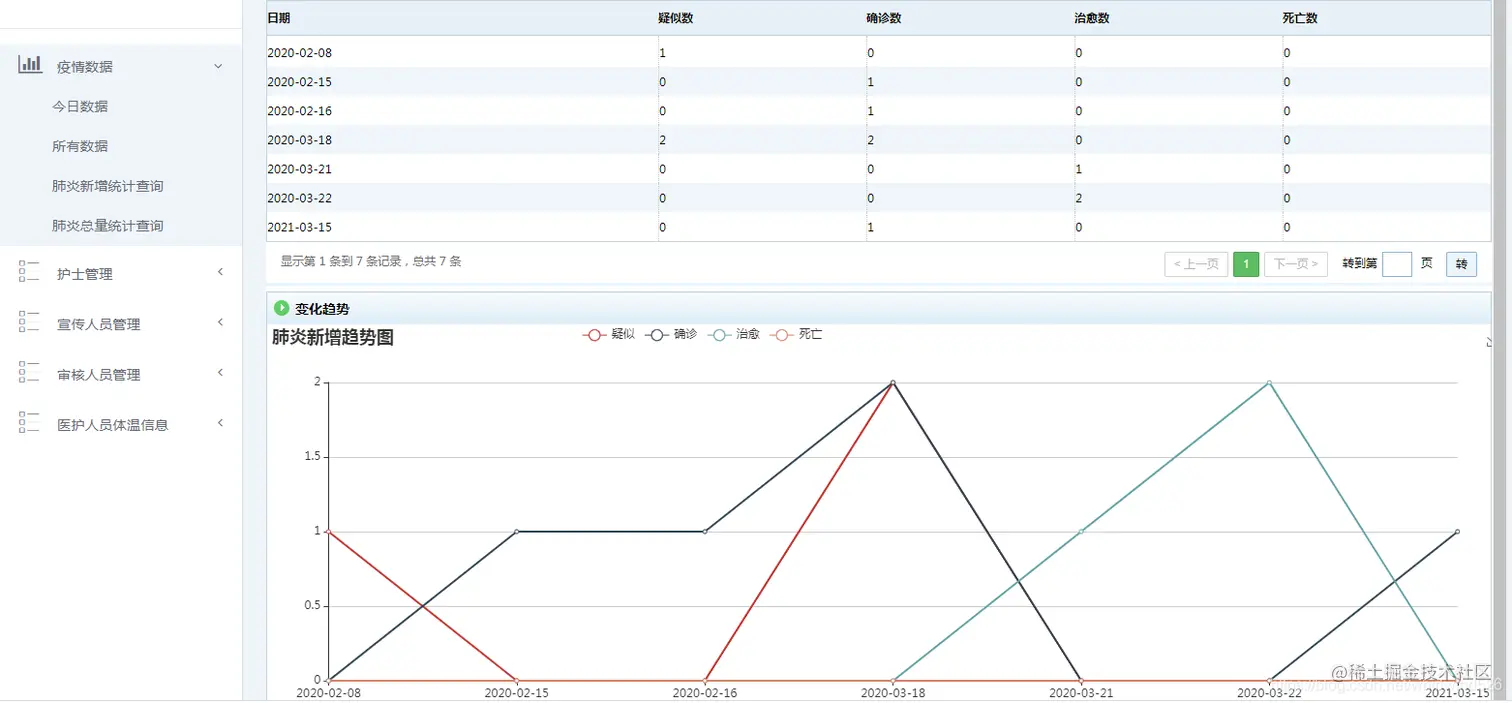This screenshot has height=703, width=1512.
Task: Click the page number input field
Action: (1397, 264)
